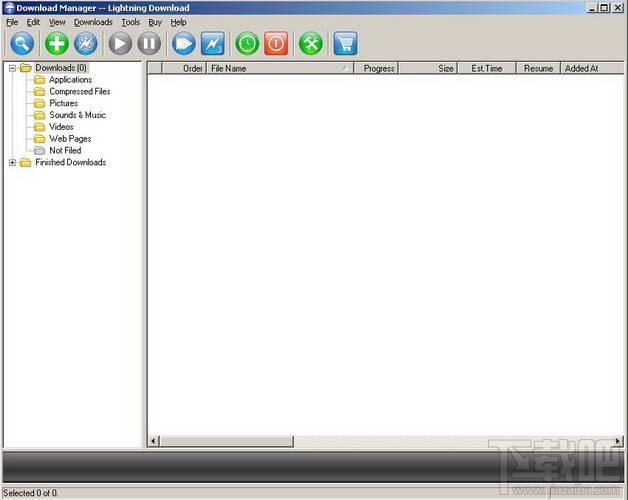Select Compressed Files category
This screenshot has height=500, width=628.
80,91
